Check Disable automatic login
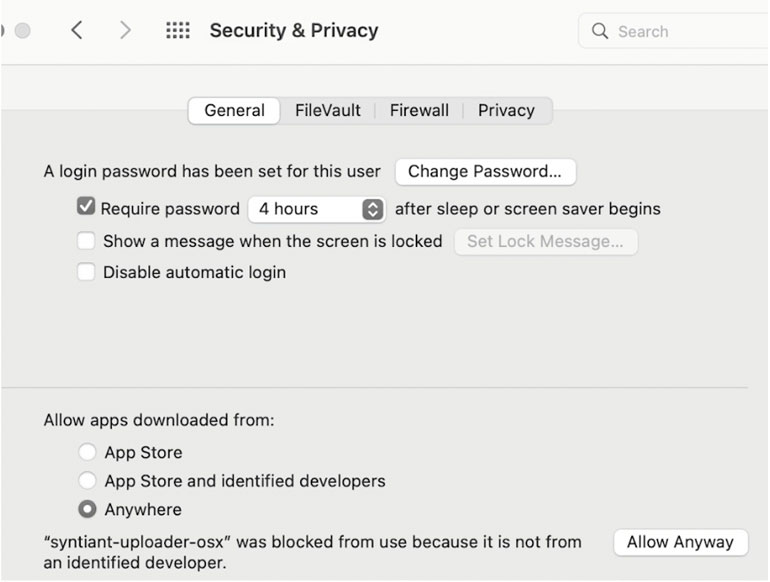Screen dimensions: 770x582 (x=86, y=272)
